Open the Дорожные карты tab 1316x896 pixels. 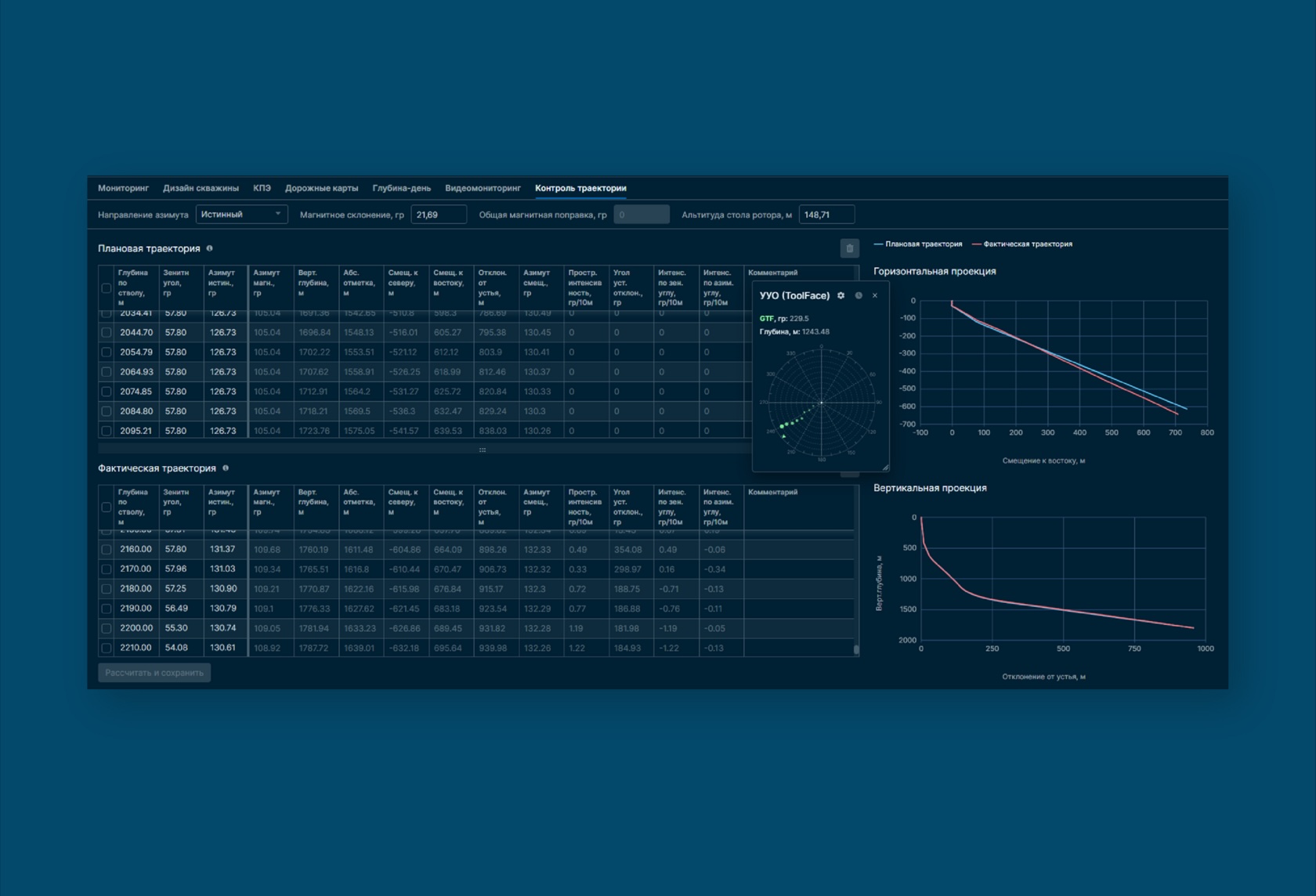[x=321, y=188]
